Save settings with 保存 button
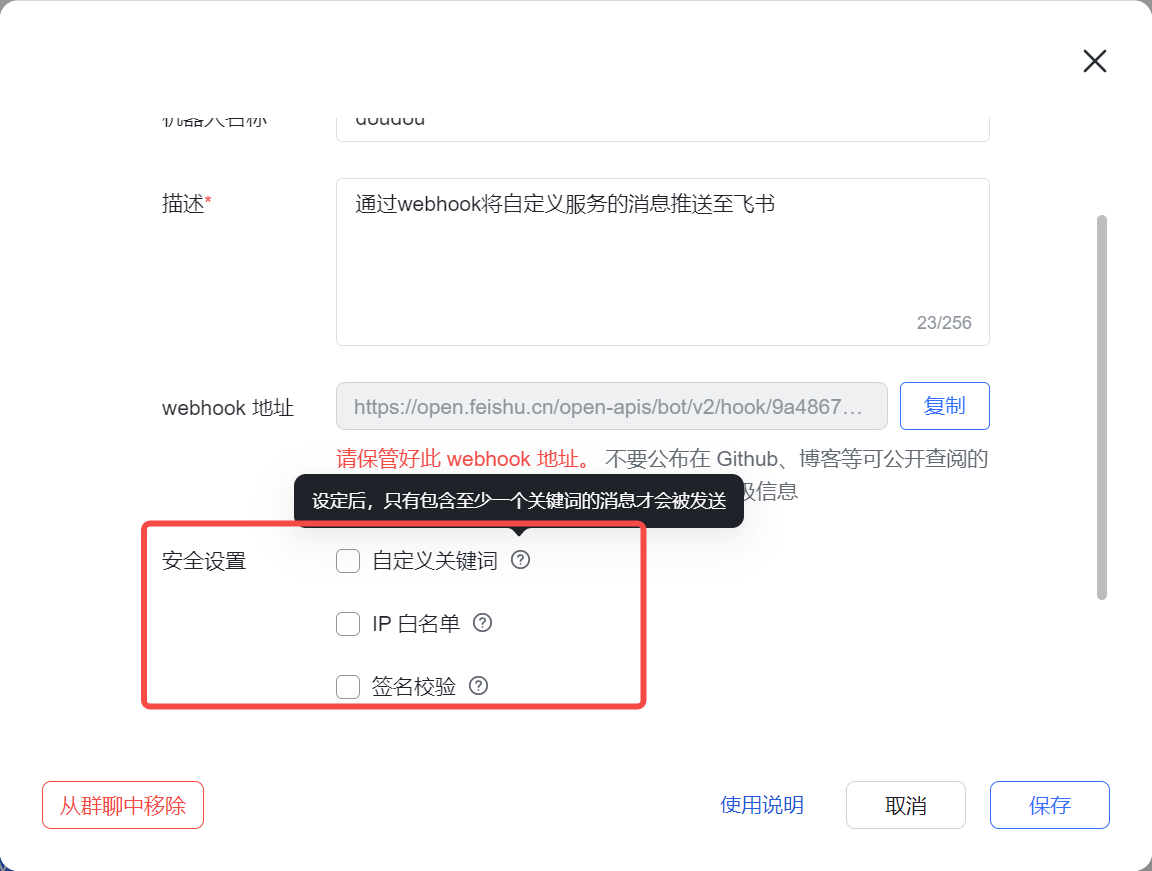 point(1050,805)
